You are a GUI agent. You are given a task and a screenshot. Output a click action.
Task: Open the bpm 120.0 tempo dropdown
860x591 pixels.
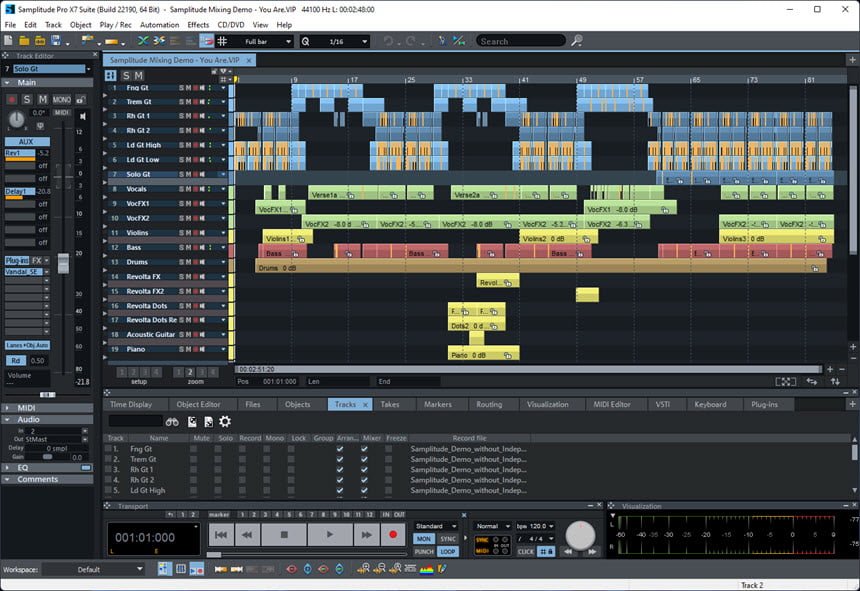pyautogui.click(x=551, y=526)
